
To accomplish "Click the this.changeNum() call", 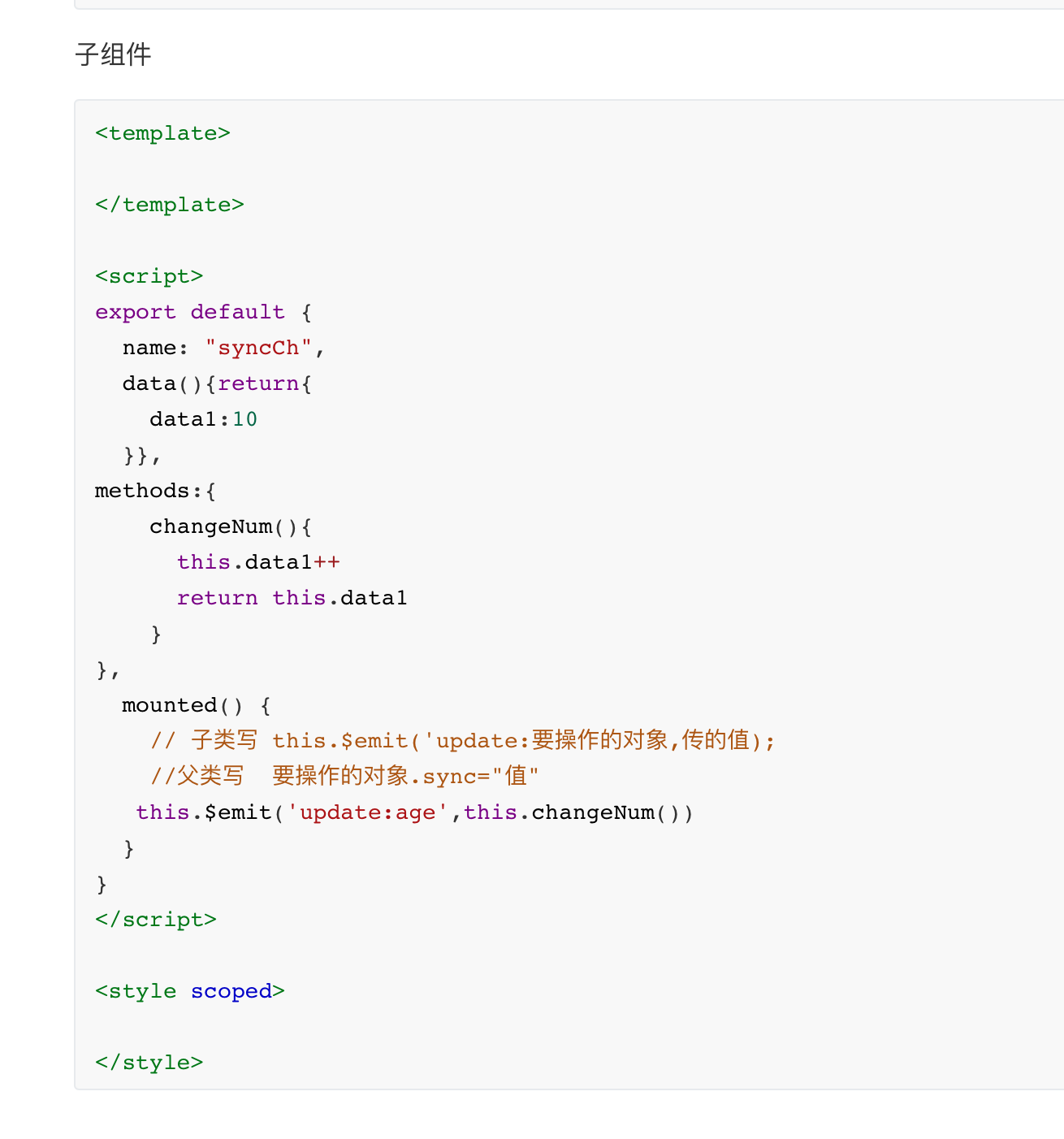I will [x=578, y=812].
